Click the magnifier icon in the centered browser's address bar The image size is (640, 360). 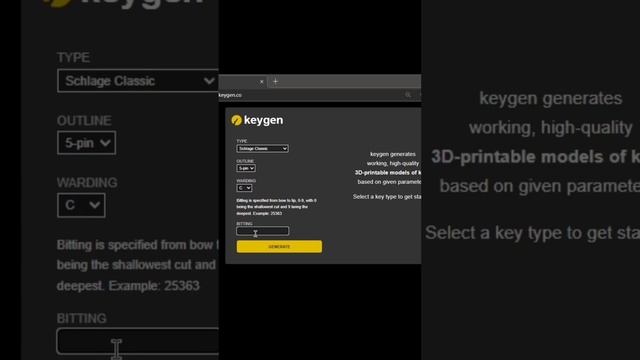pyautogui.click(x=408, y=95)
